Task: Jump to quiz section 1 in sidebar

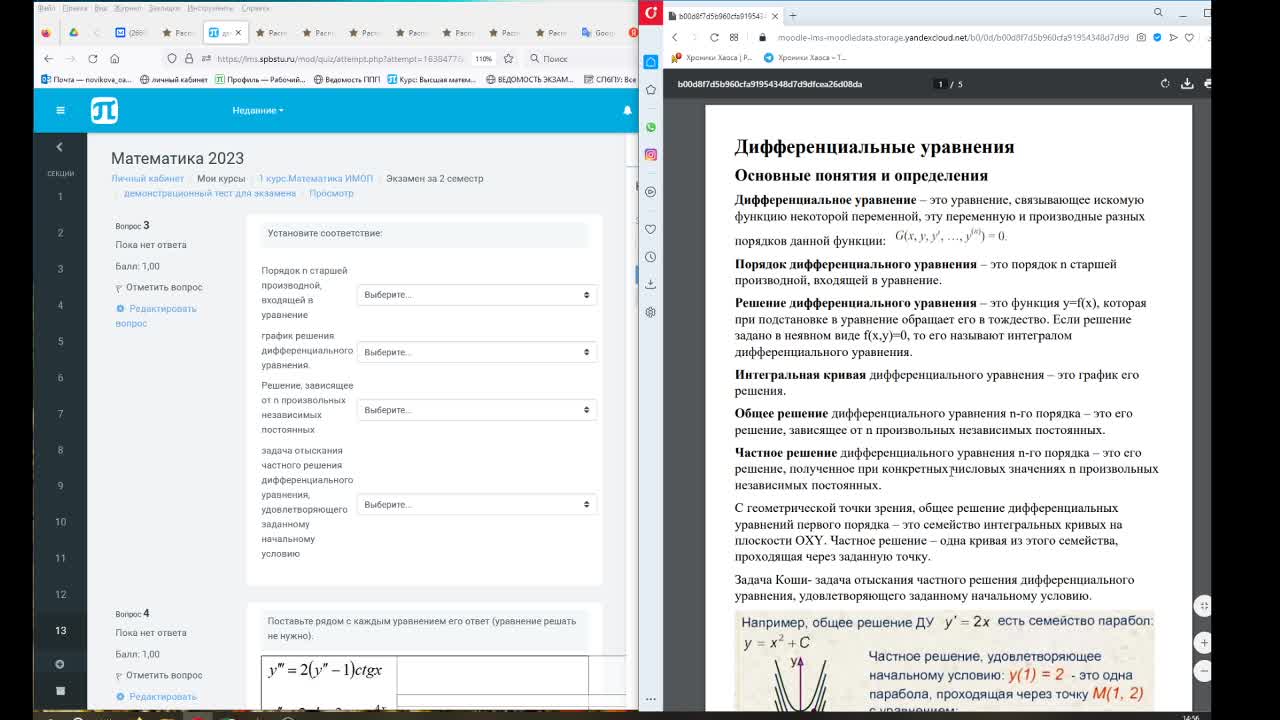Action: (60, 196)
